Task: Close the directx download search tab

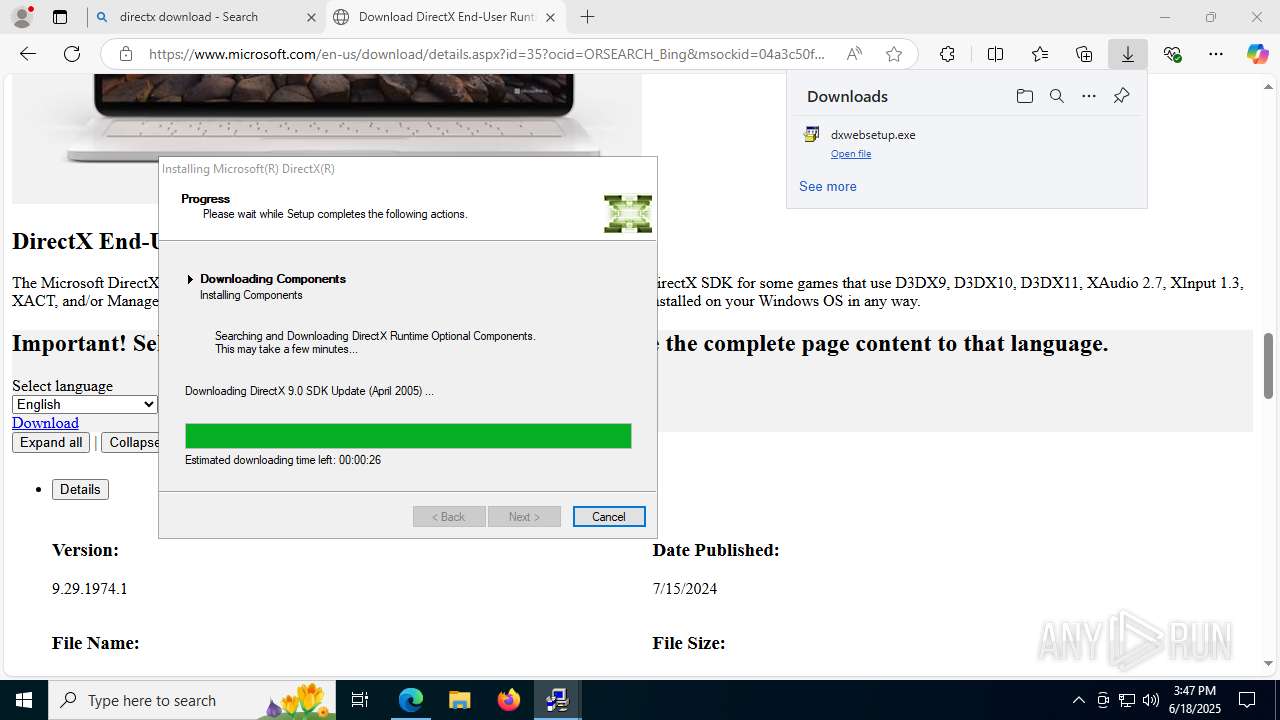Action: [310, 17]
